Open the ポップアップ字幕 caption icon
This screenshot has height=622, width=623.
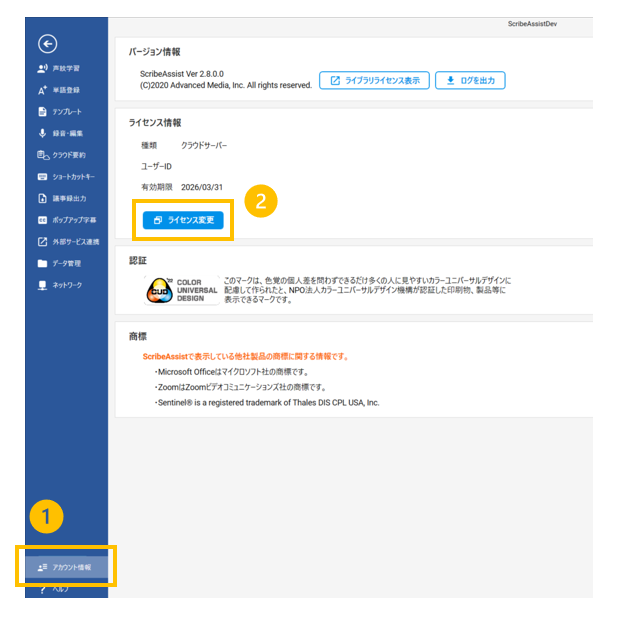(x=42, y=220)
